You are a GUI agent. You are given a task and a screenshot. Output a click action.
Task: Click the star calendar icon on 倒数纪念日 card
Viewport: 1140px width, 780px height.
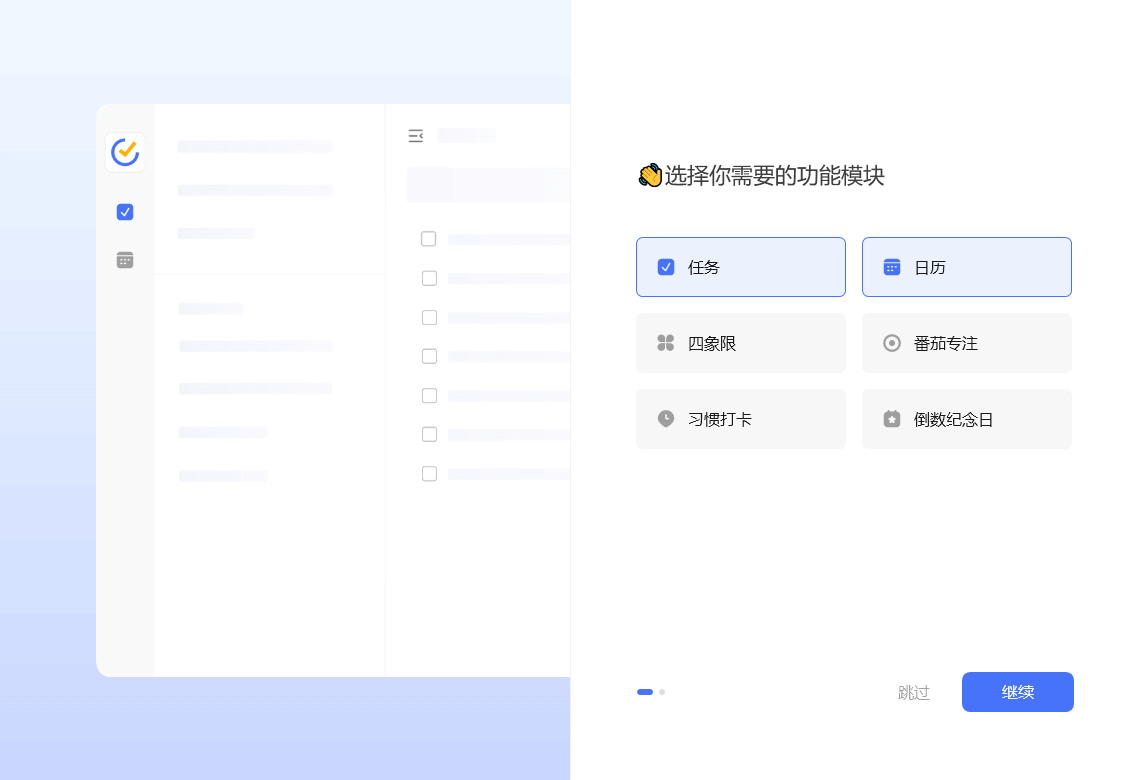click(x=892, y=419)
